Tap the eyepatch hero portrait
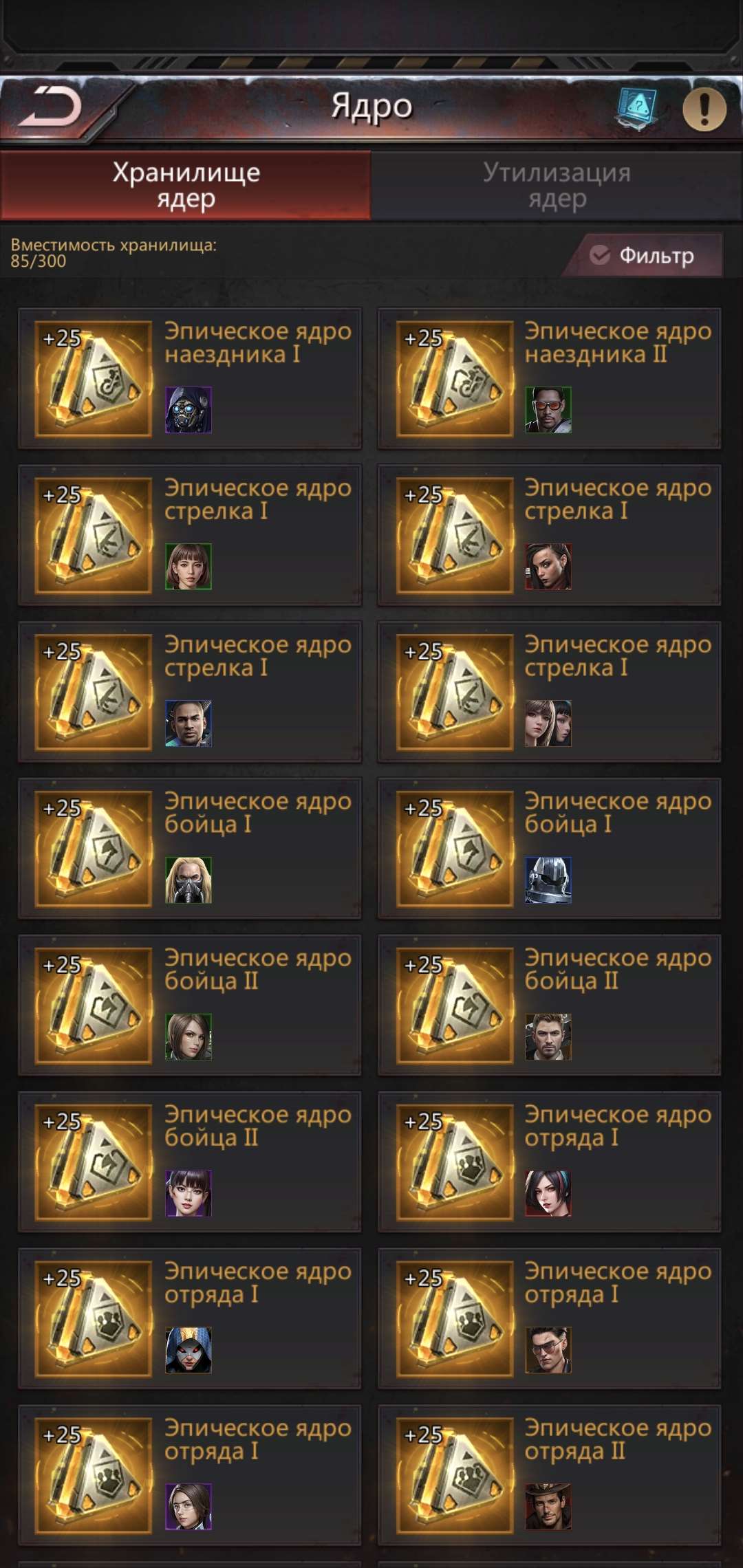The image size is (743, 1568). coord(548,1351)
